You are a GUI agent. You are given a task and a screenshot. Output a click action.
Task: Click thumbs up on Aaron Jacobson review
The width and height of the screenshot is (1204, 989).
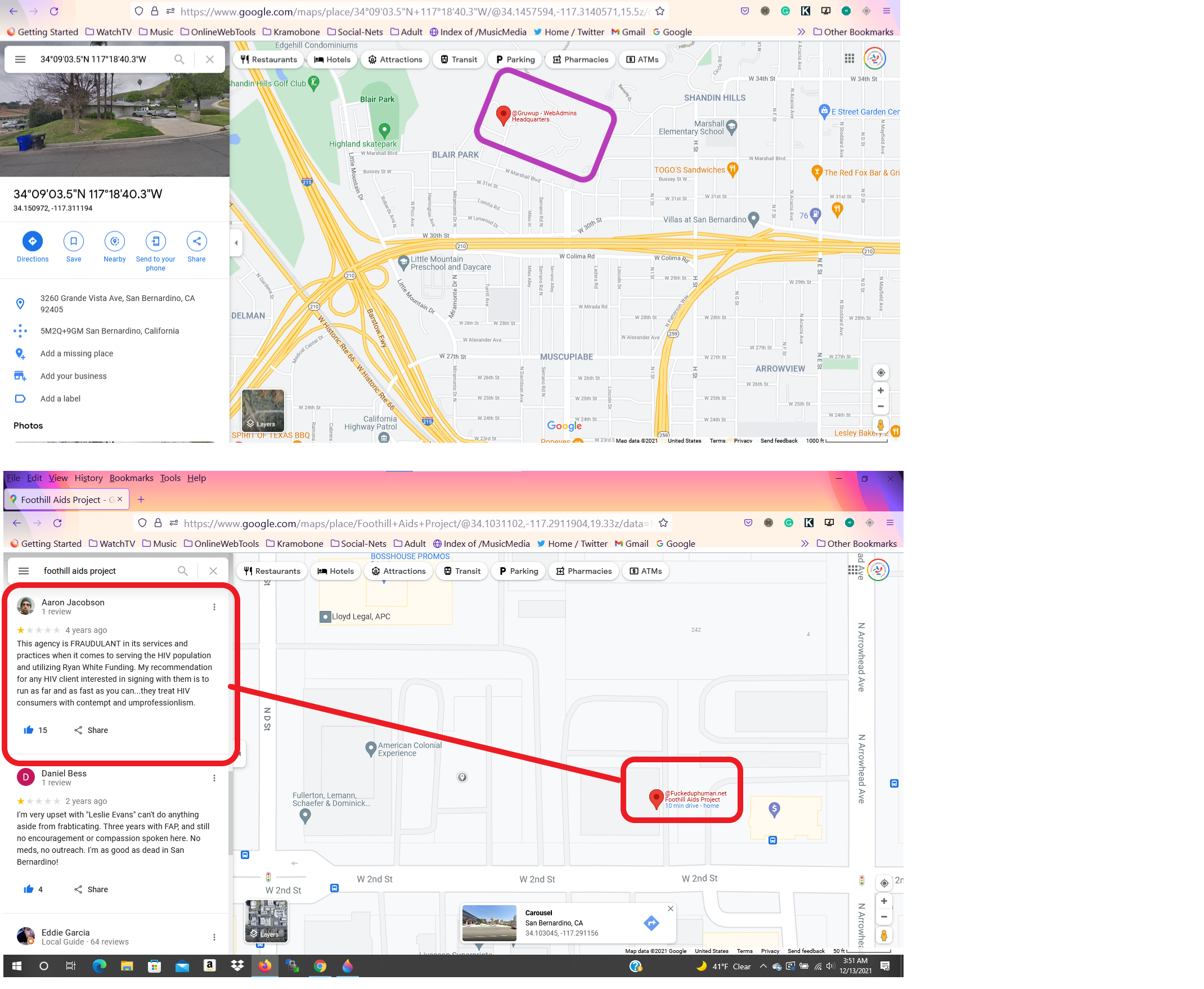pyautogui.click(x=29, y=730)
